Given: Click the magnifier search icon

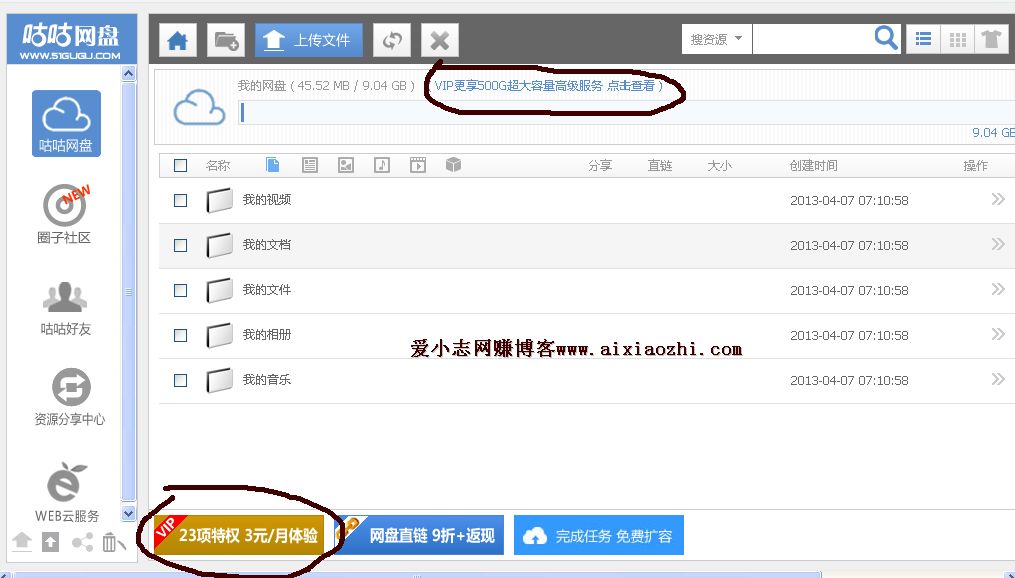Looking at the screenshot, I should pos(886,38).
